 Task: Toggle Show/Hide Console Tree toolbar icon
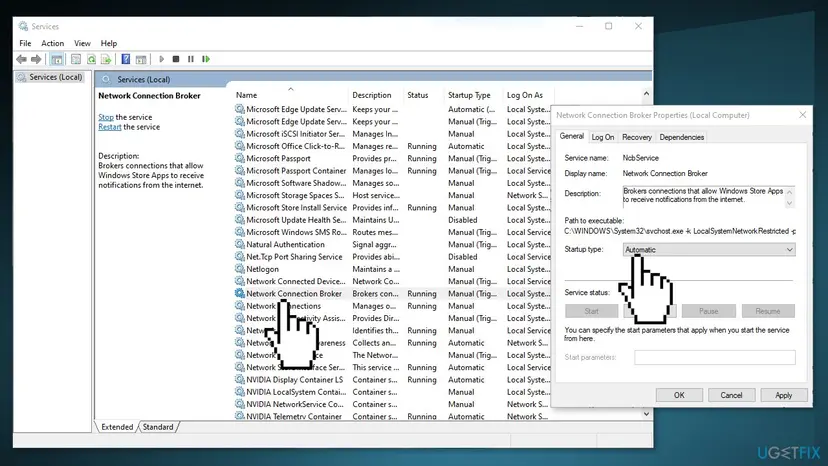click(x=57, y=59)
